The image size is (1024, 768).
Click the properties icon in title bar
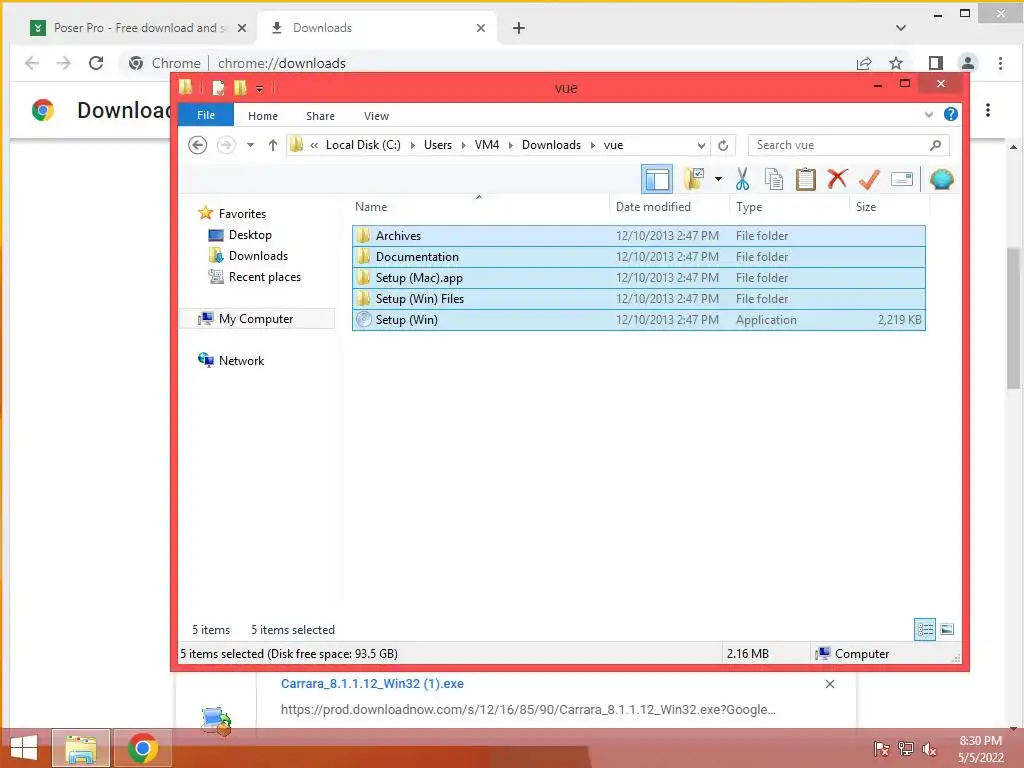[218, 88]
